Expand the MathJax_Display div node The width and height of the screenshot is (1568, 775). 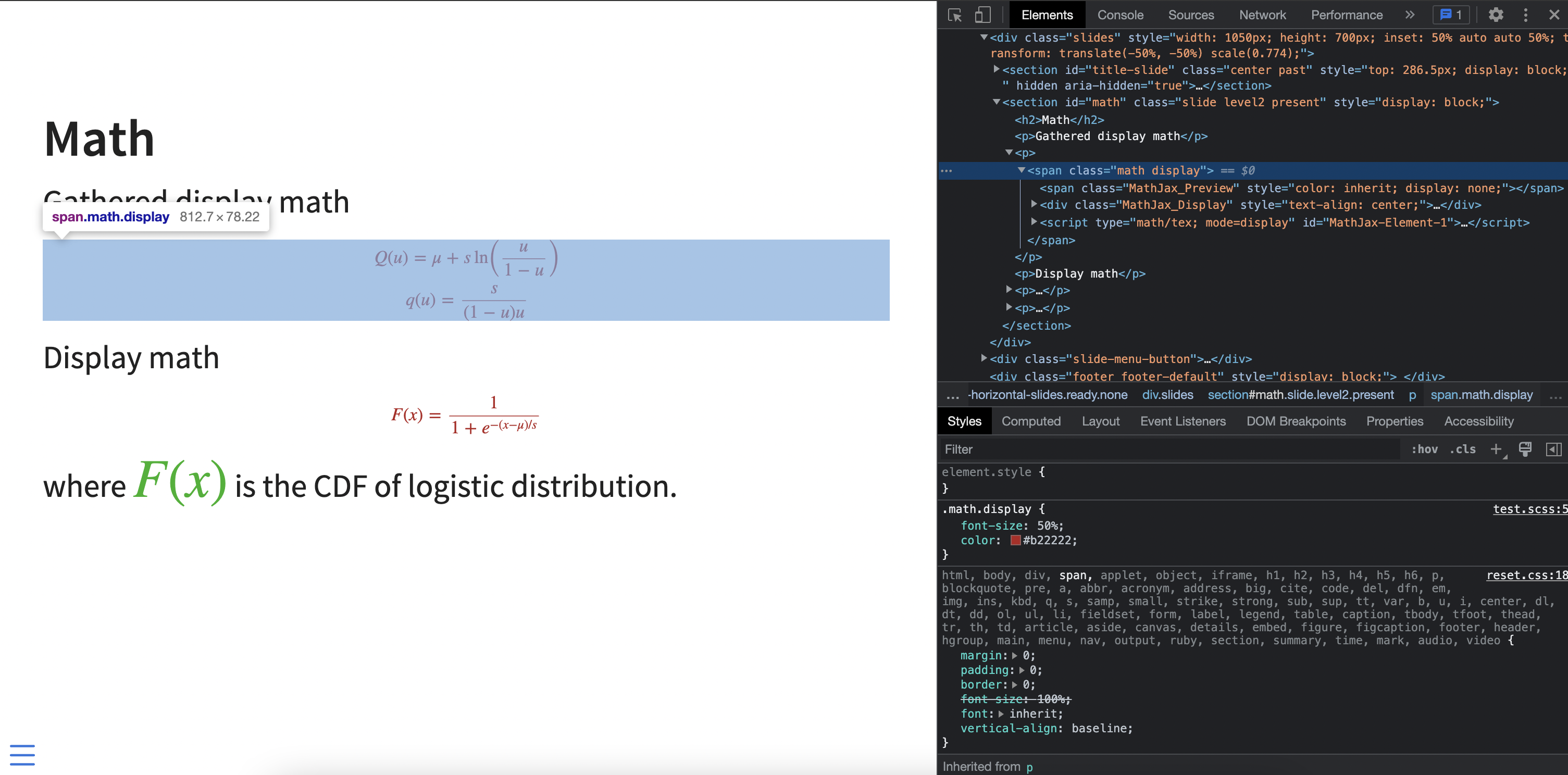[x=1034, y=204]
